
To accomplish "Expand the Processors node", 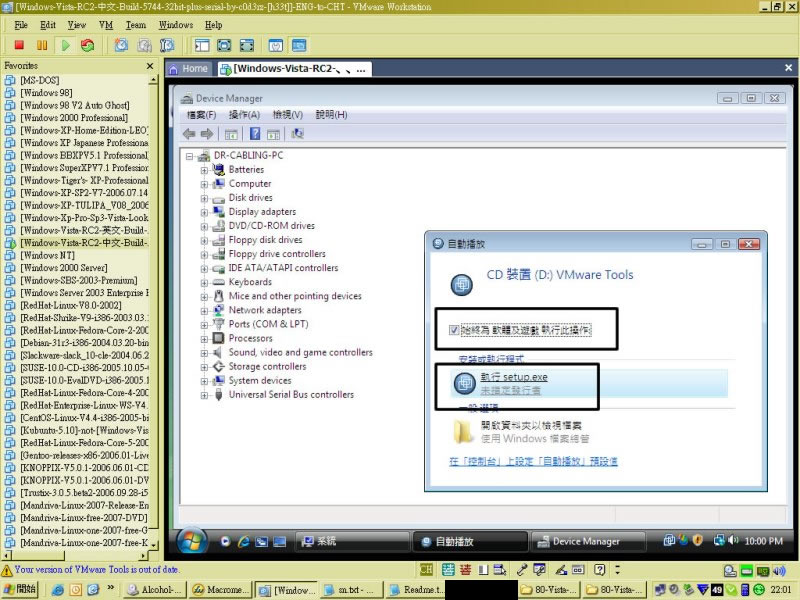I will click(204, 339).
